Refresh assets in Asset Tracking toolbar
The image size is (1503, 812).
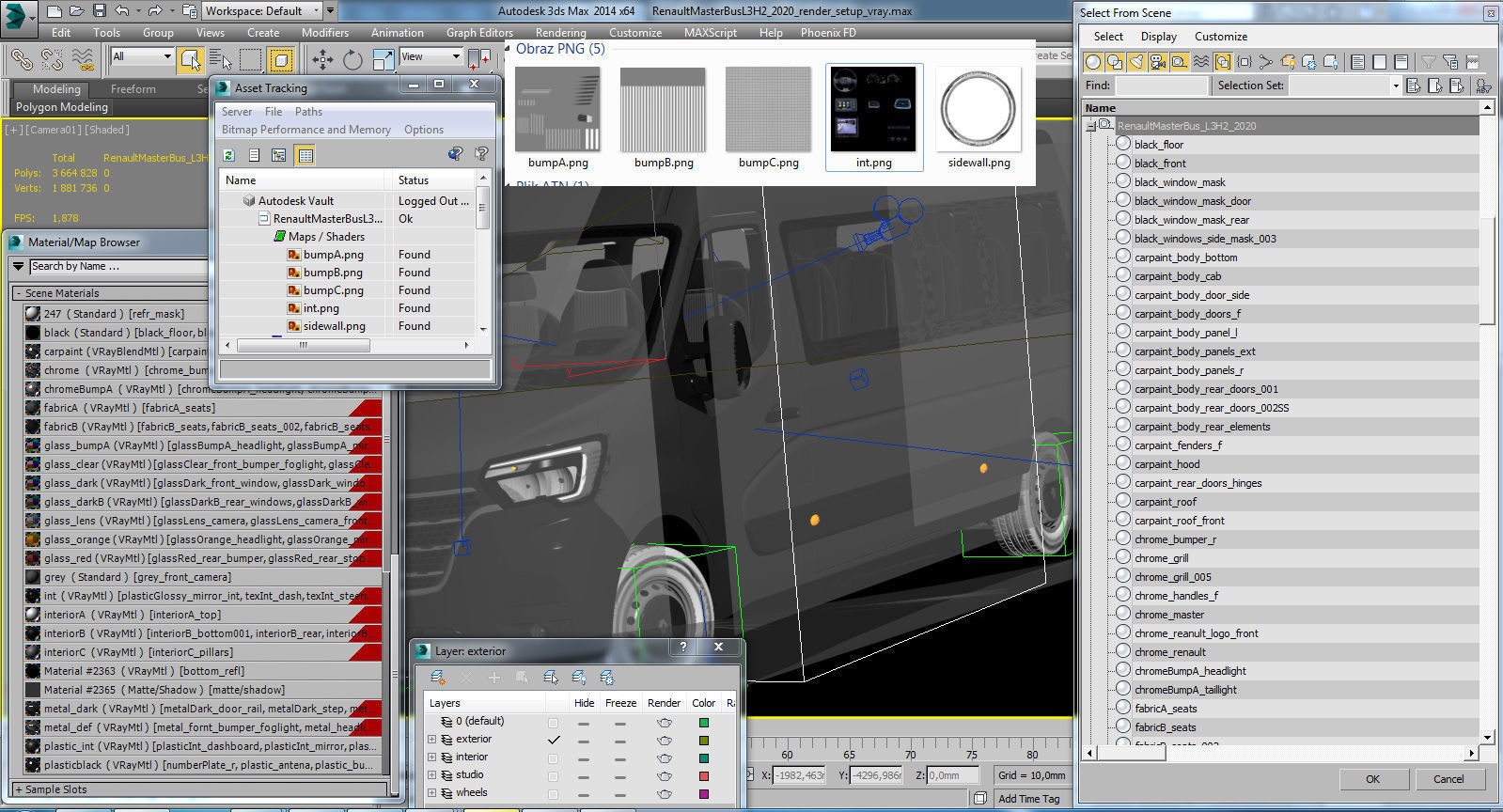228,155
